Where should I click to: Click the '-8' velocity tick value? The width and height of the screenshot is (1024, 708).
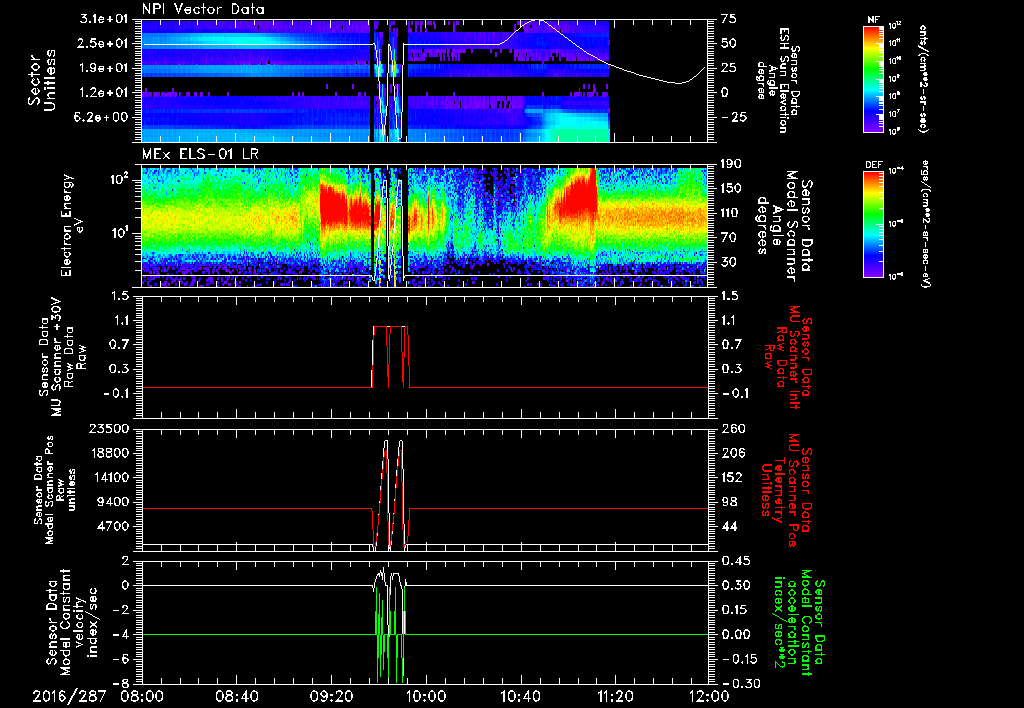click(x=120, y=684)
